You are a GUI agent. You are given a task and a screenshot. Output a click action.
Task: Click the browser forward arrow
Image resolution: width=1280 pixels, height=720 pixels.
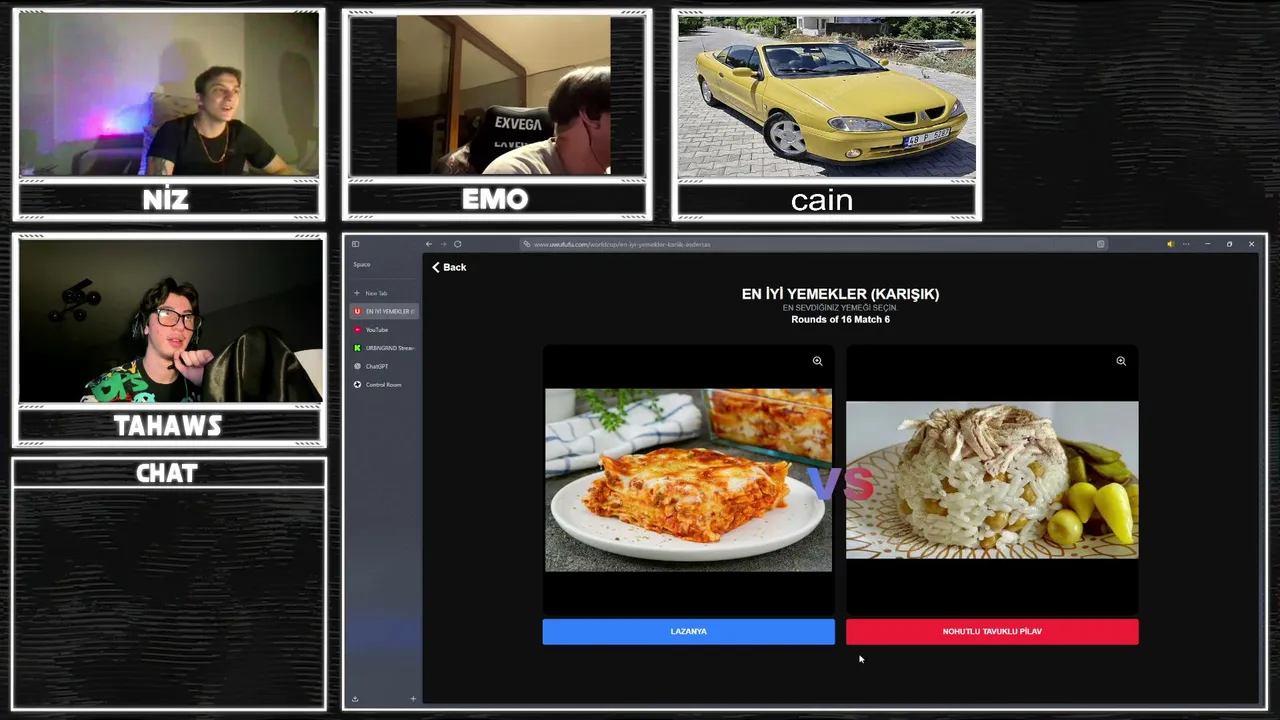click(443, 244)
